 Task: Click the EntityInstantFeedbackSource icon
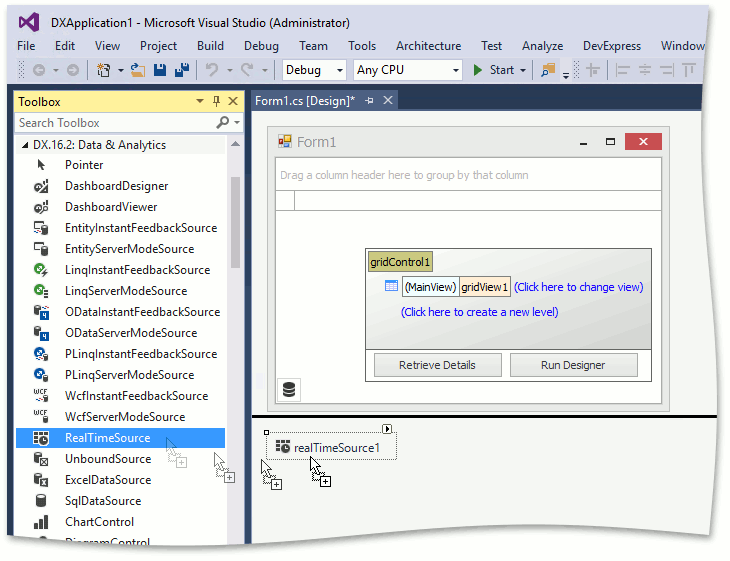coord(41,228)
